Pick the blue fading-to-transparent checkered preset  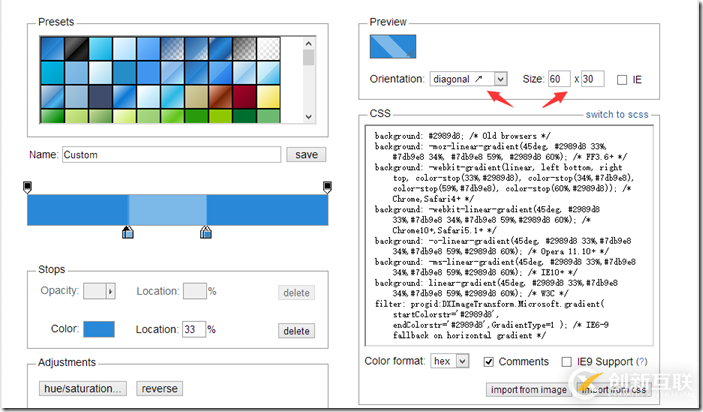[x=173, y=49]
